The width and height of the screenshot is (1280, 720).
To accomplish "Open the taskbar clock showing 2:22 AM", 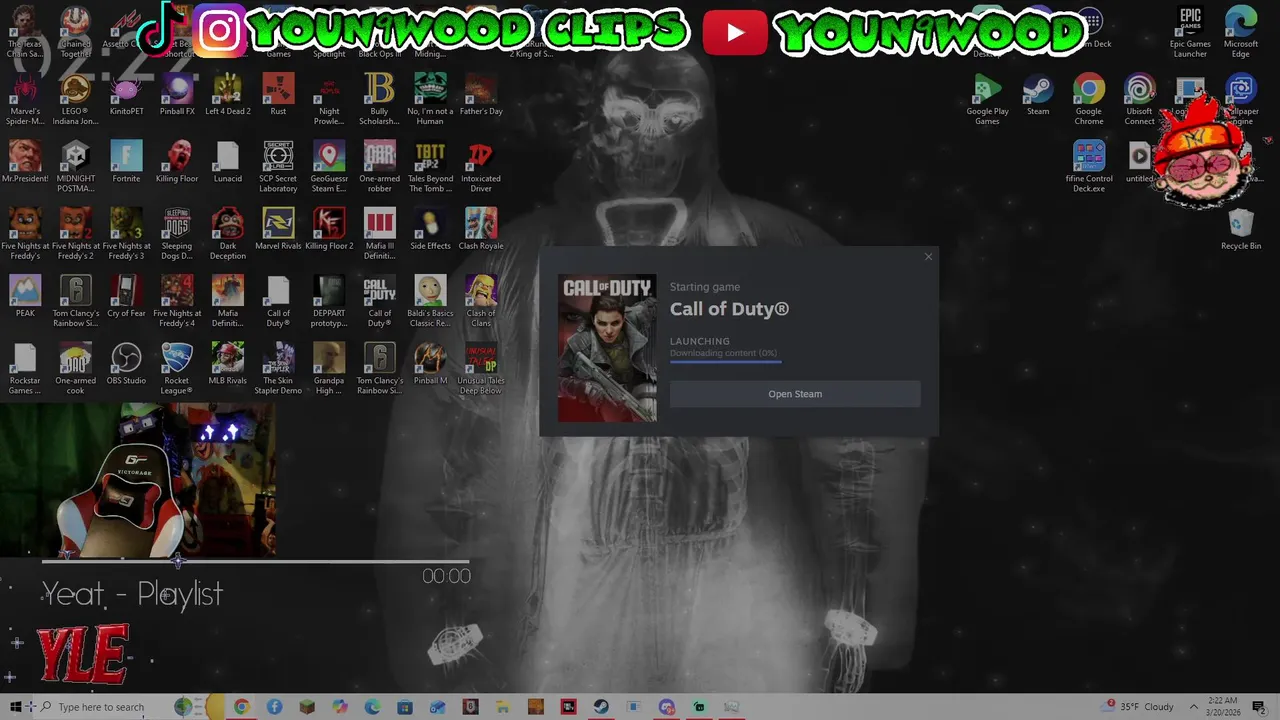I will point(1221,707).
